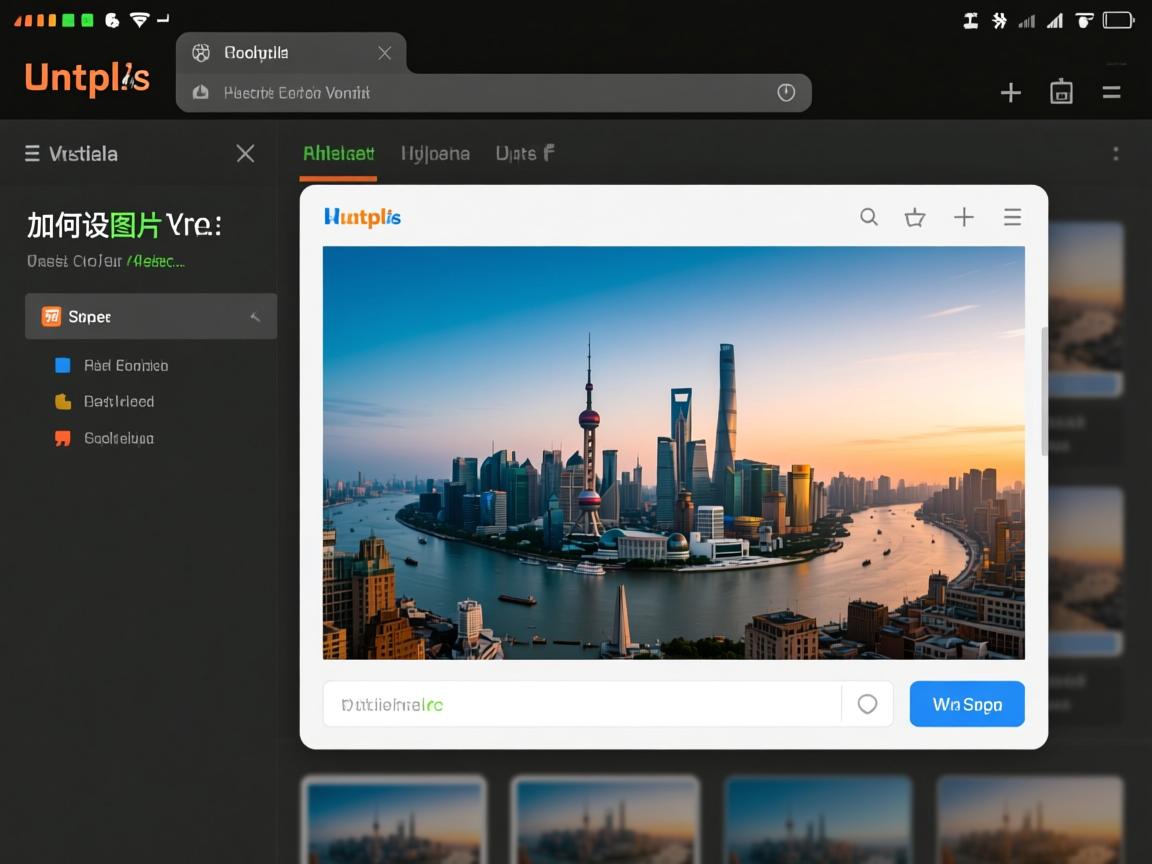Image resolution: width=1152 pixels, height=864 pixels.
Task: Switch to the Hjlpana tab
Action: point(435,154)
